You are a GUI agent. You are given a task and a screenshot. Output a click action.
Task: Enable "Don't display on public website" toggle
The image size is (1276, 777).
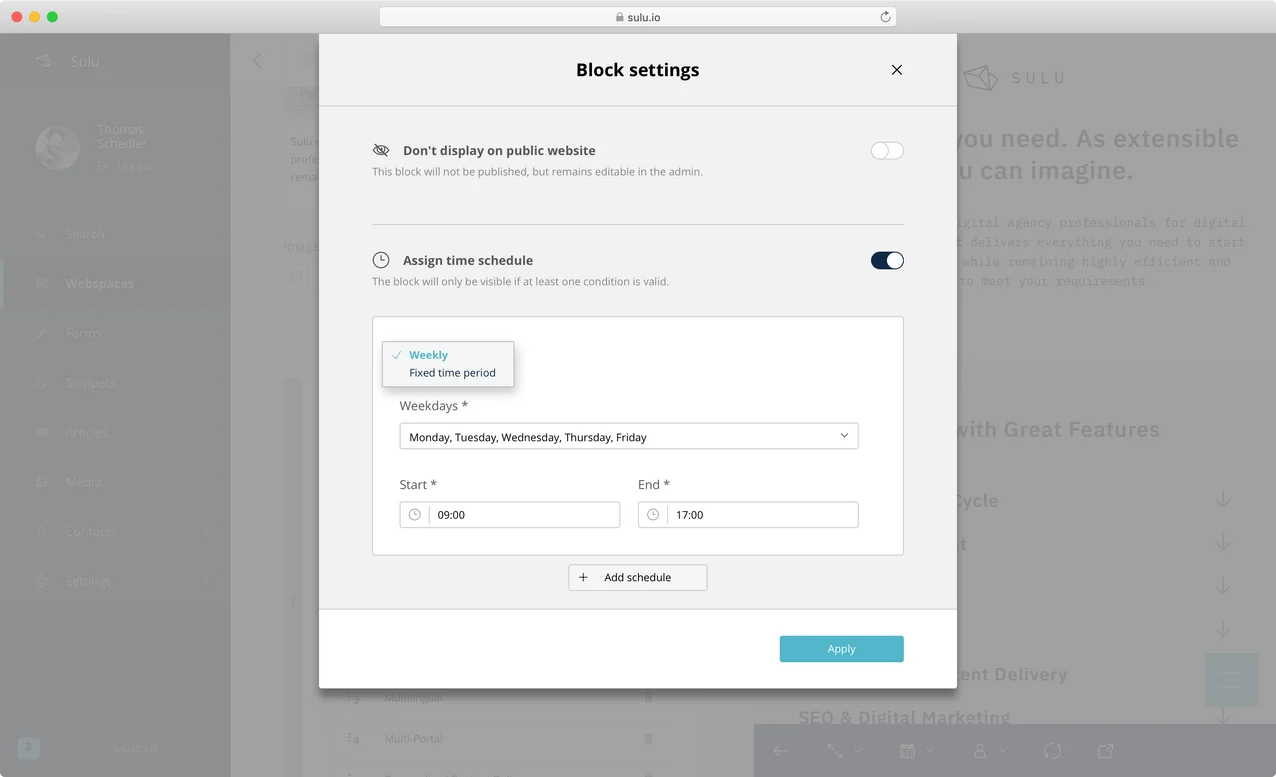tap(887, 151)
